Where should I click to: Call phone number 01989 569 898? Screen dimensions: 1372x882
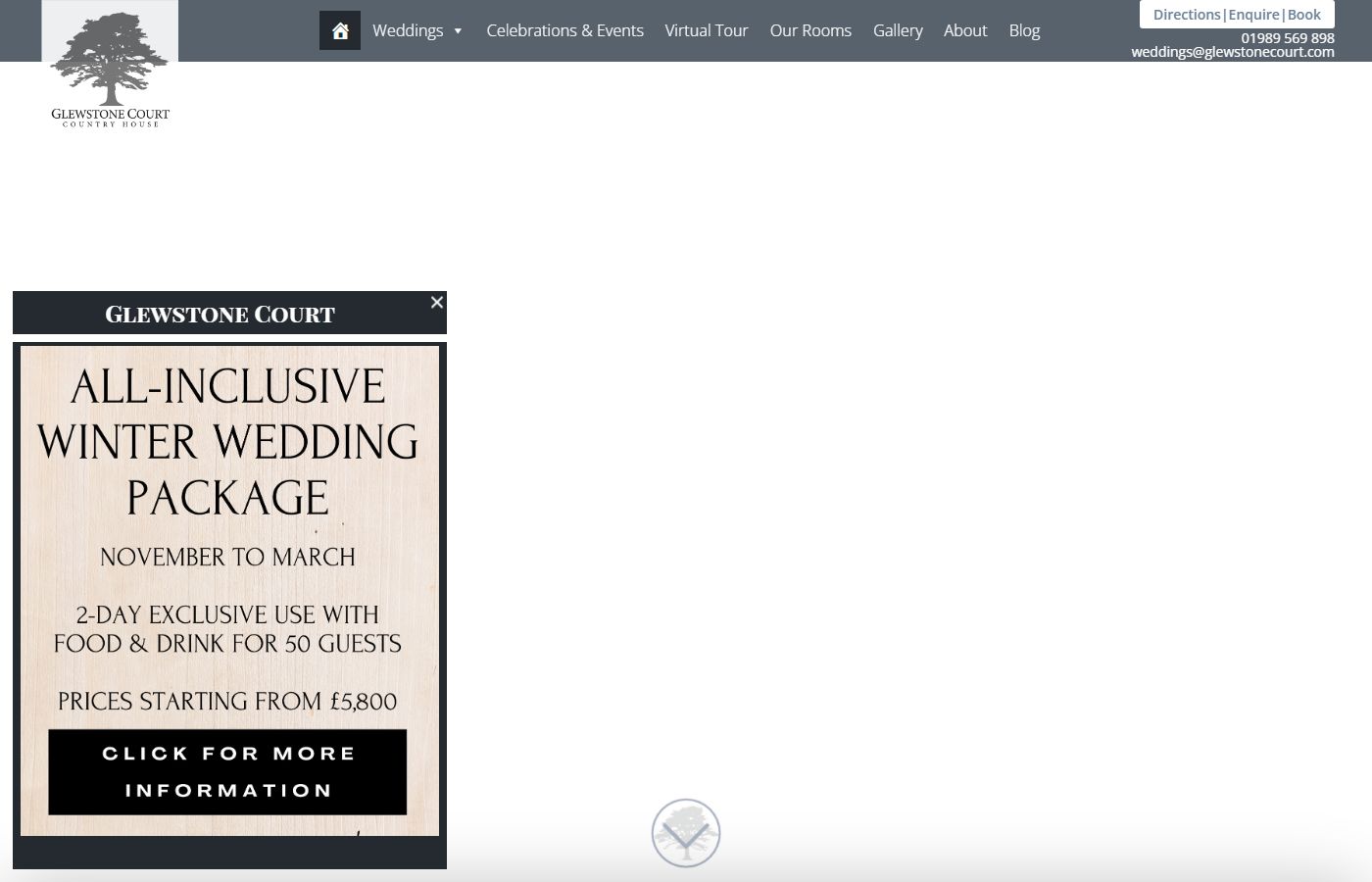[x=1288, y=38]
